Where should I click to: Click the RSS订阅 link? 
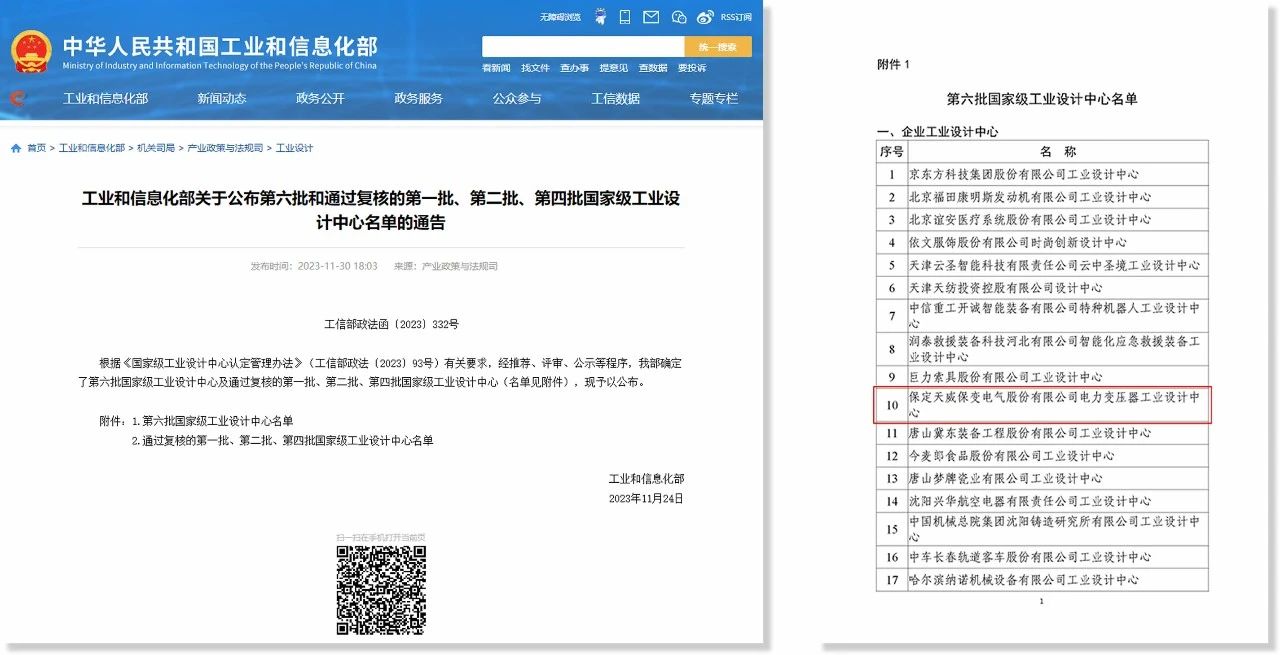click(736, 17)
